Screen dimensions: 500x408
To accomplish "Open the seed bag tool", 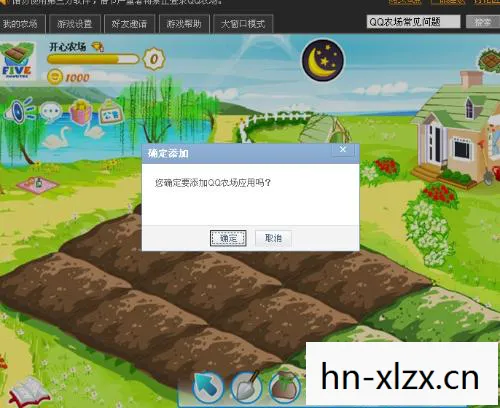I will pyautogui.click(x=284, y=388).
